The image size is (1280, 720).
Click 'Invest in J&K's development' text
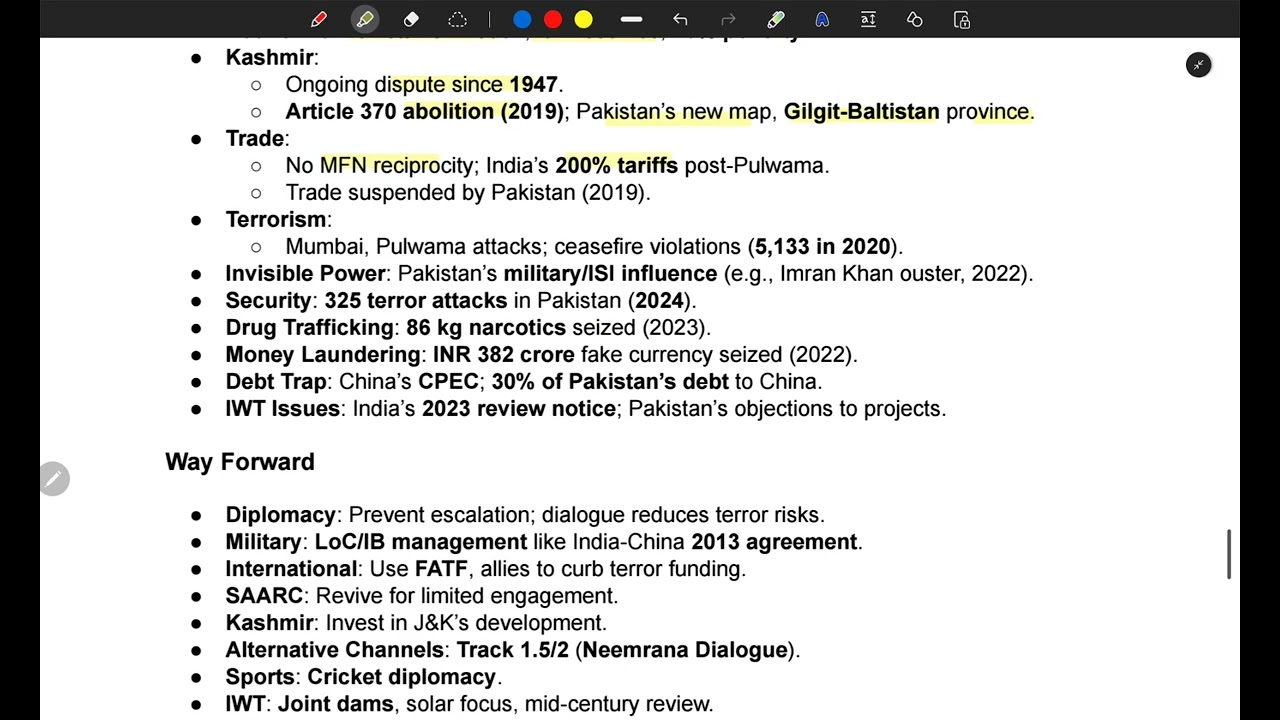coord(466,623)
